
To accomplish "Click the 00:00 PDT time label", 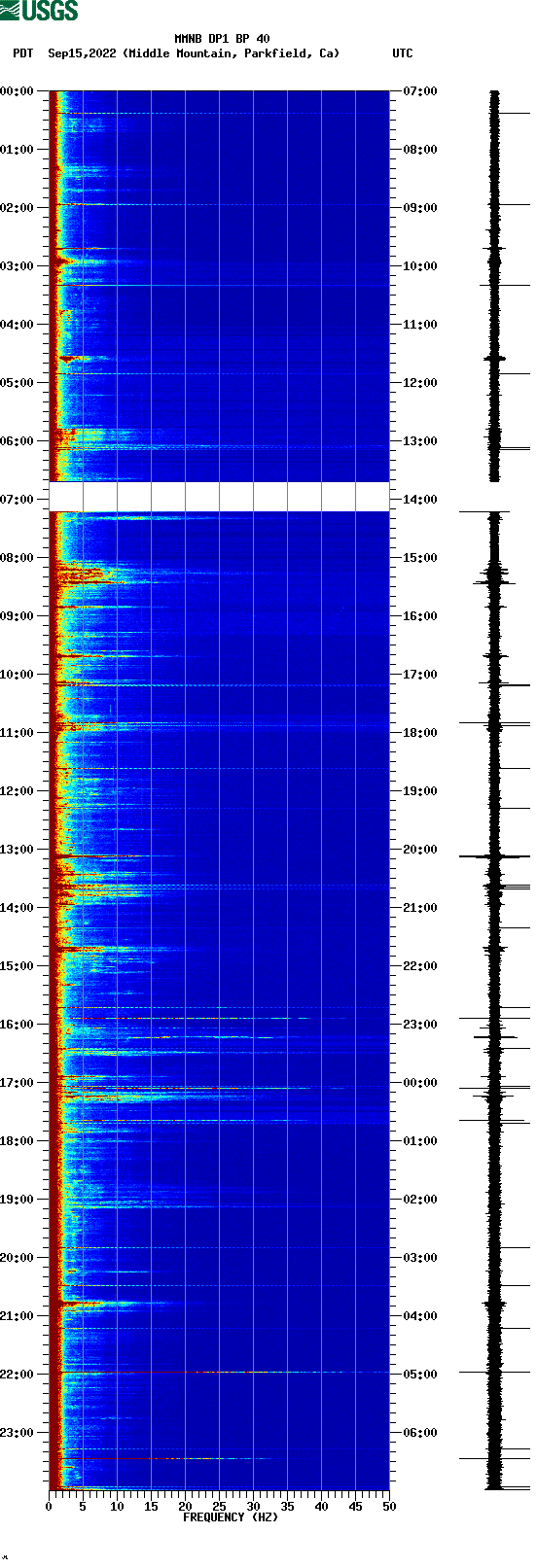I will click(x=18, y=91).
